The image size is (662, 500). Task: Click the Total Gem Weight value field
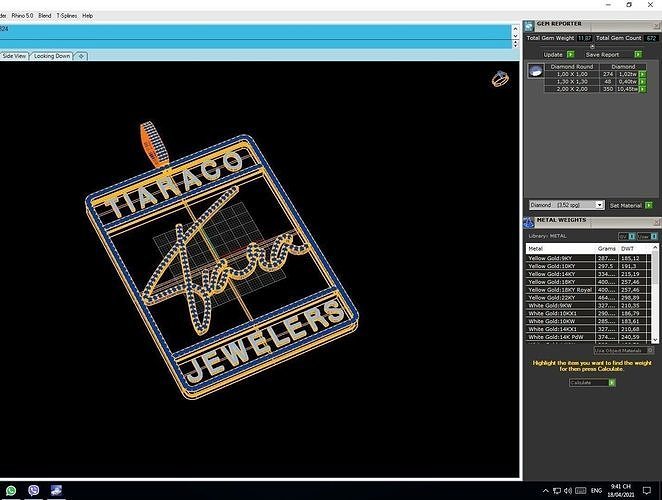(x=584, y=38)
